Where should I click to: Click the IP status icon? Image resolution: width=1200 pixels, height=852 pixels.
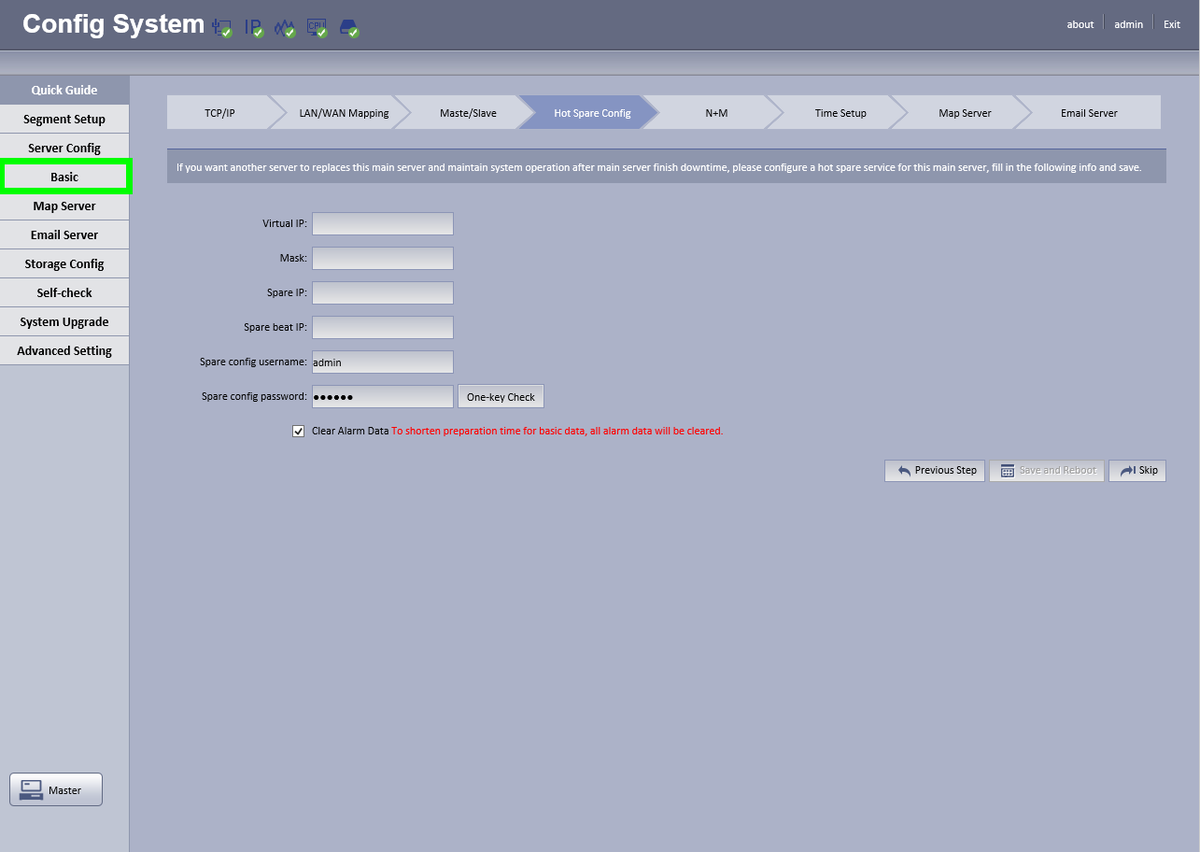tap(254, 27)
